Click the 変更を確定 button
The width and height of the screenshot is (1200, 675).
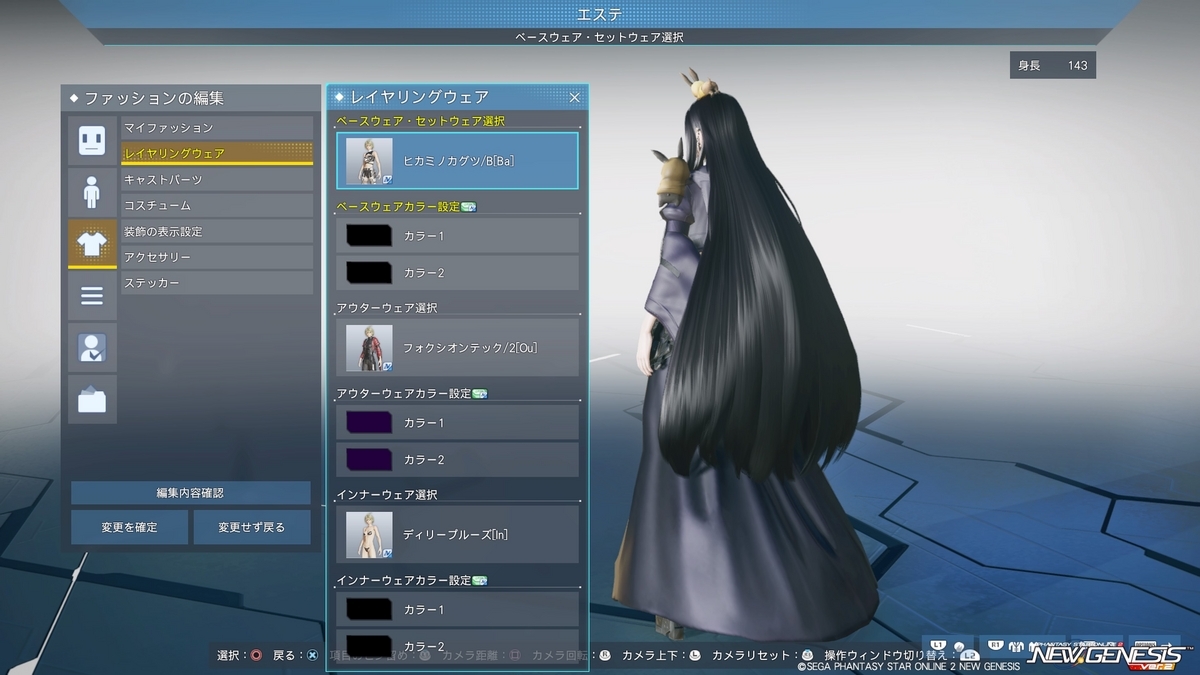point(129,527)
